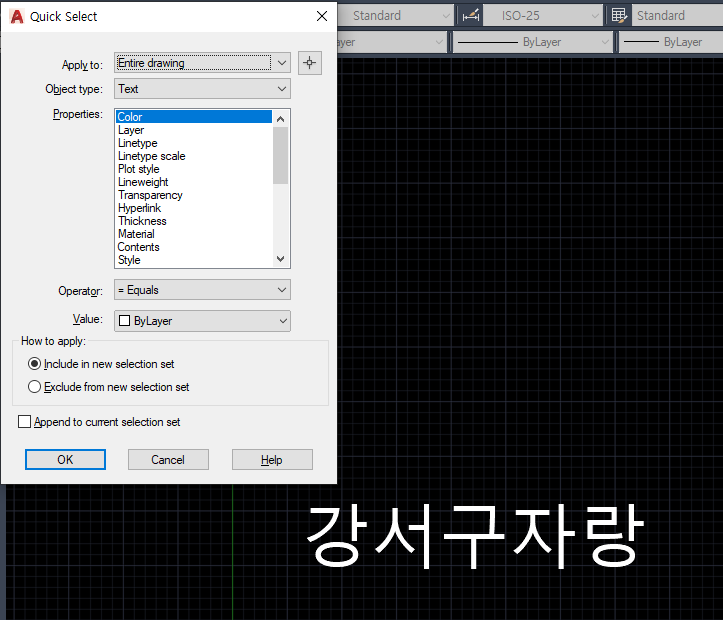The height and width of the screenshot is (620, 723).
Task: Click the Select objects crosshair icon
Action: pos(309,63)
